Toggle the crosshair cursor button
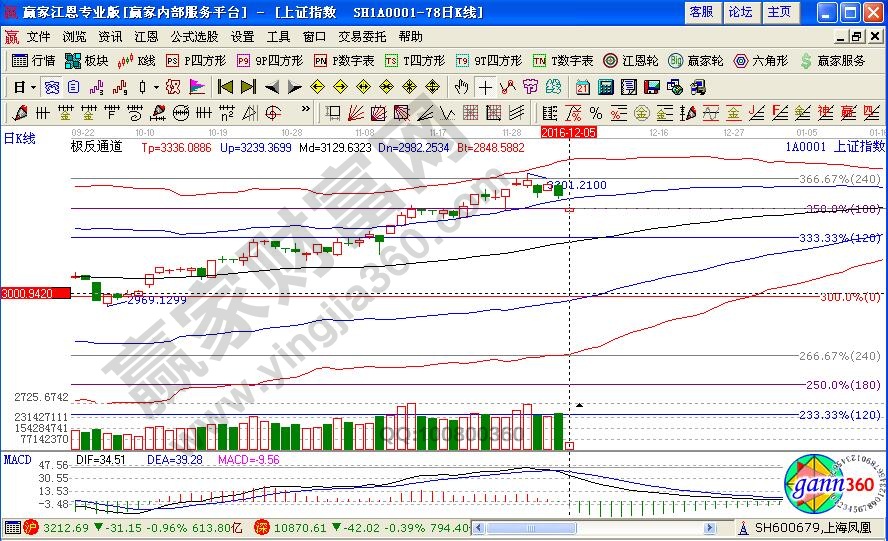 [x=485, y=87]
